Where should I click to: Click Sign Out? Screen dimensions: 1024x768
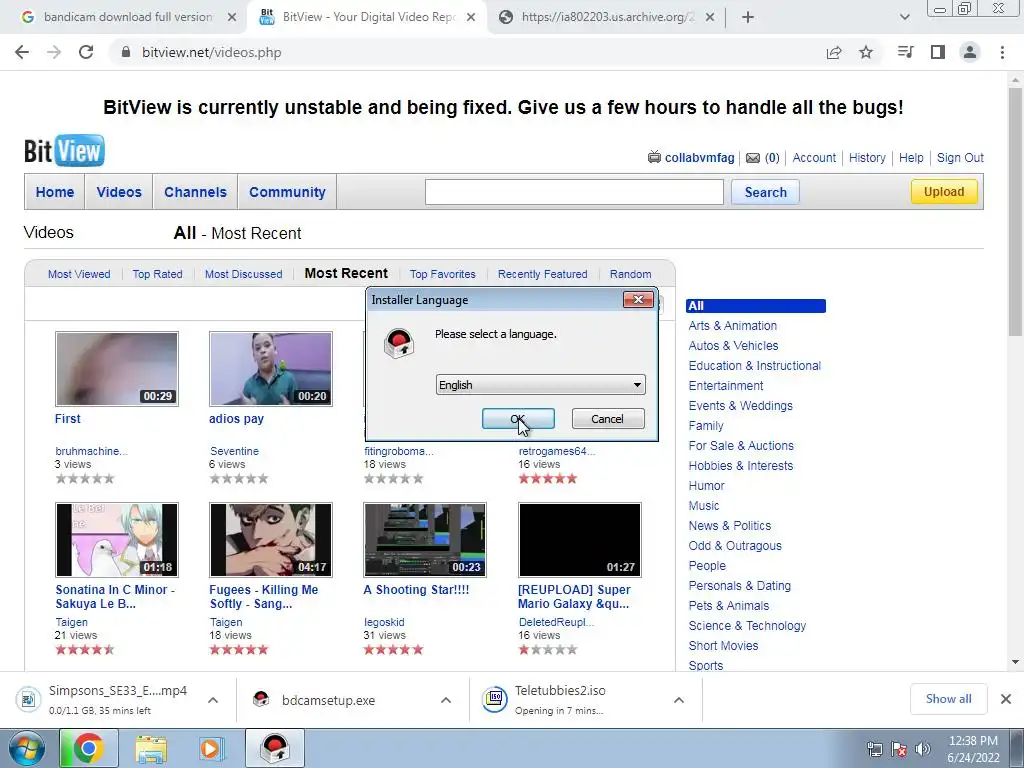960,157
